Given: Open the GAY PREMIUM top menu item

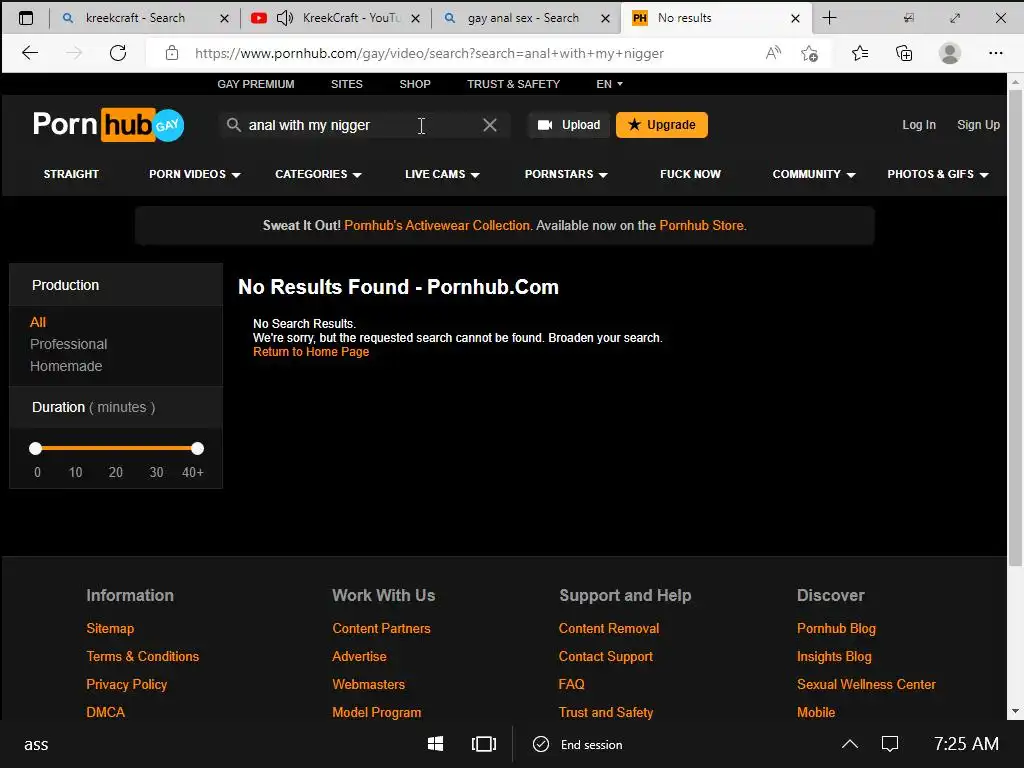Looking at the screenshot, I should click(256, 84).
